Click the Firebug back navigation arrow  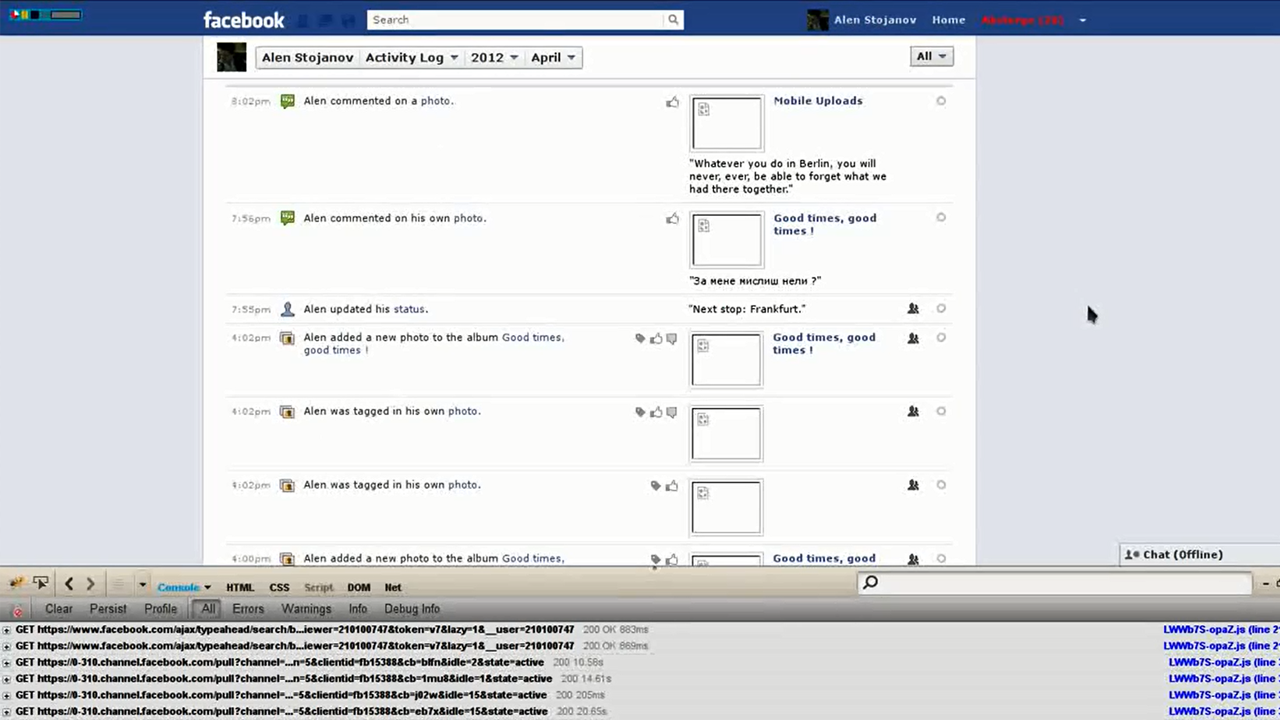68,583
